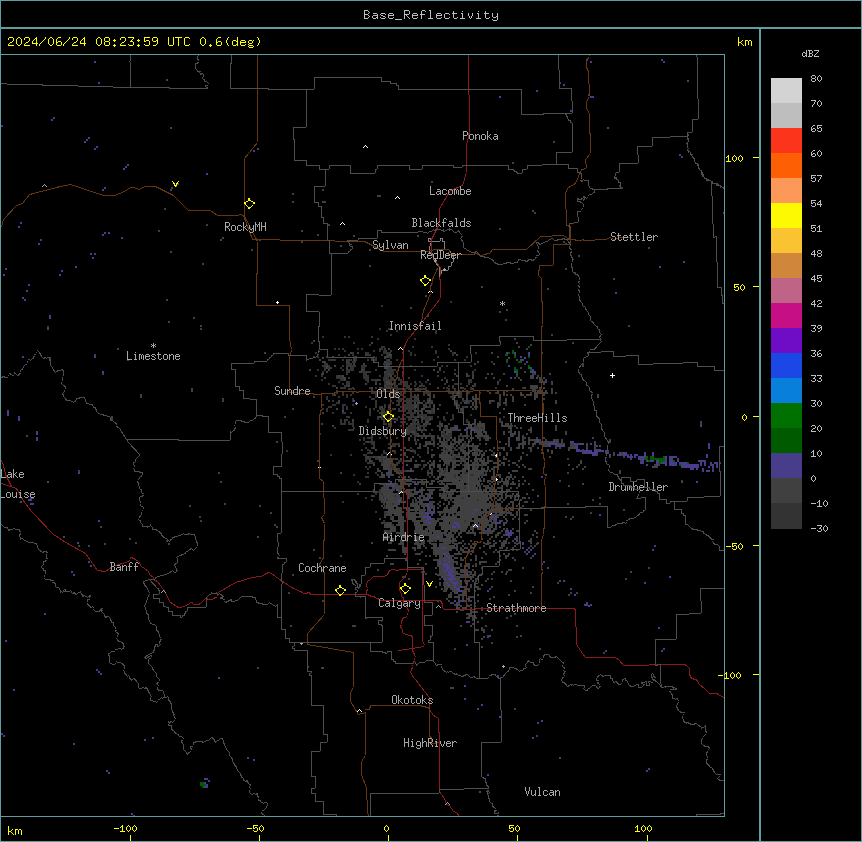Click the Ponoka town label
This screenshot has width=862, height=842.
pyautogui.click(x=480, y=136)
